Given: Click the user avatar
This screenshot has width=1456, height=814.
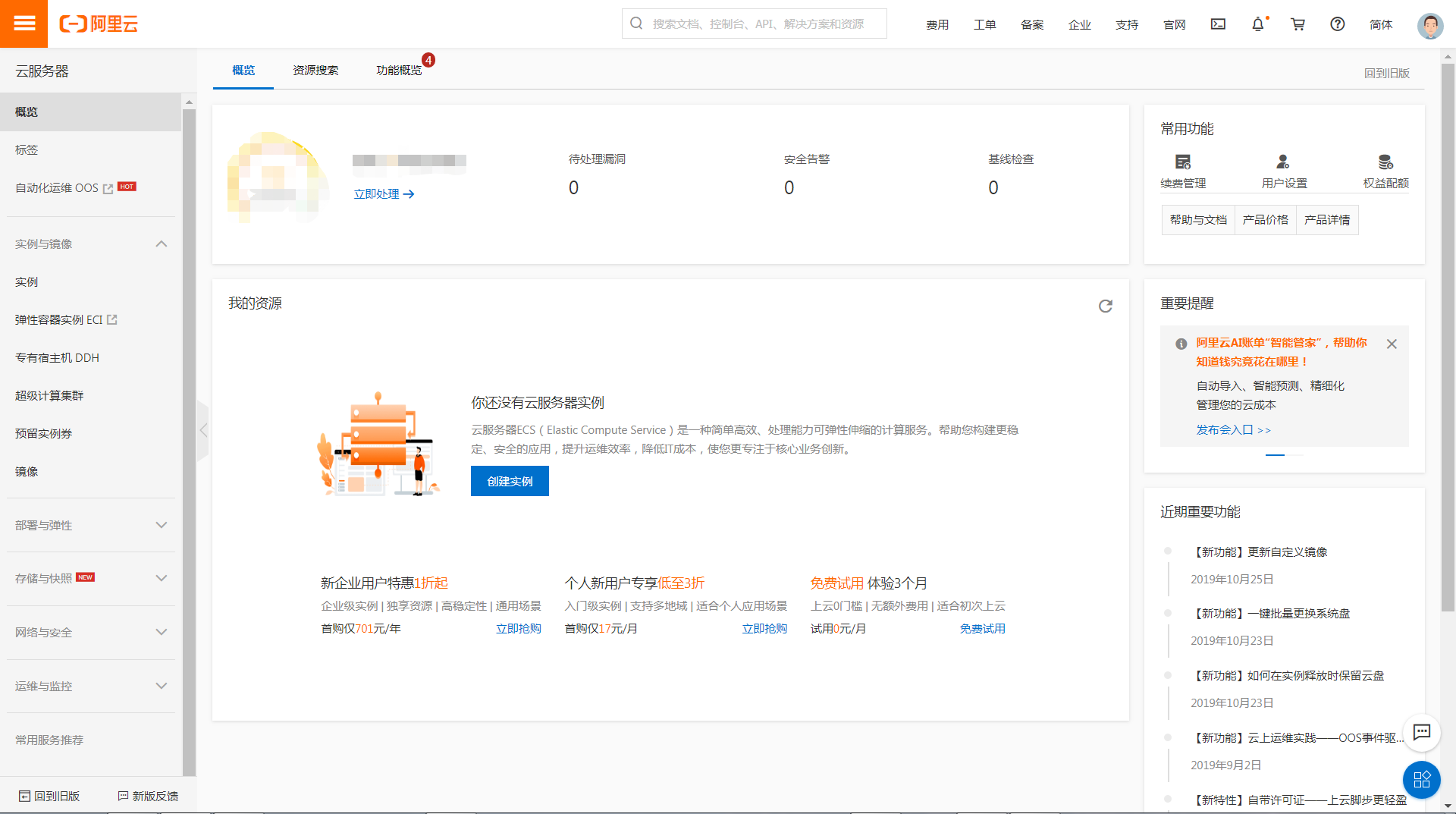Looking at the screenshot, I should click(1430, 25).
